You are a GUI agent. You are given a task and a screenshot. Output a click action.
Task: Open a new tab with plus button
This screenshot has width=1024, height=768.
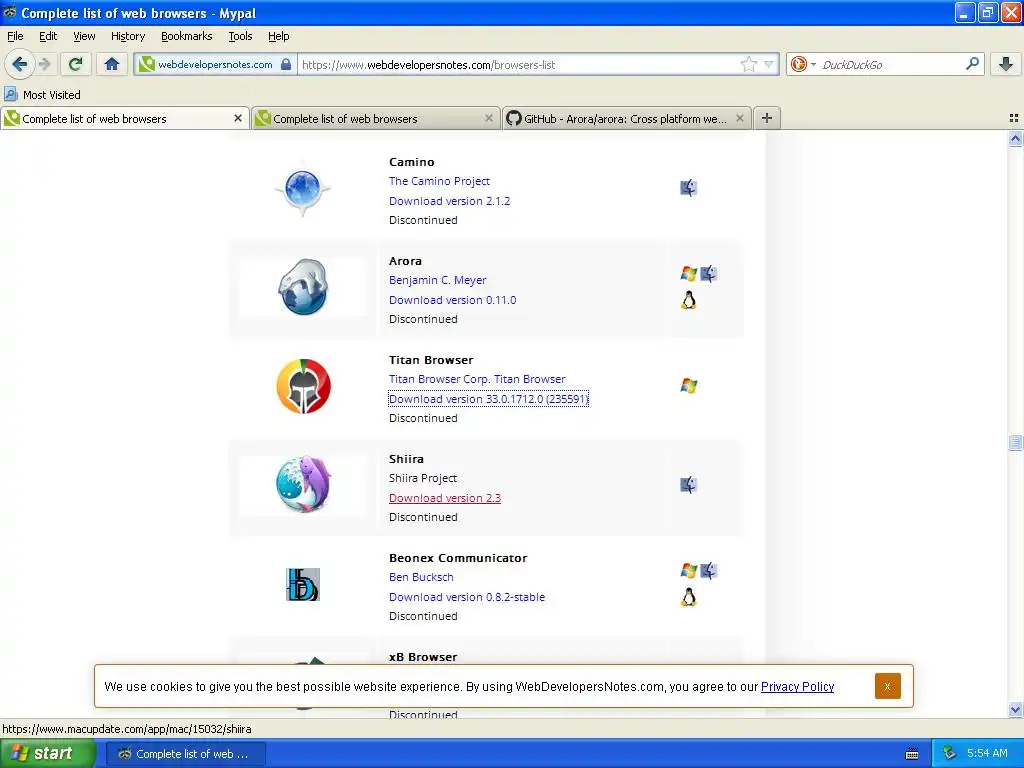(767, 118)
